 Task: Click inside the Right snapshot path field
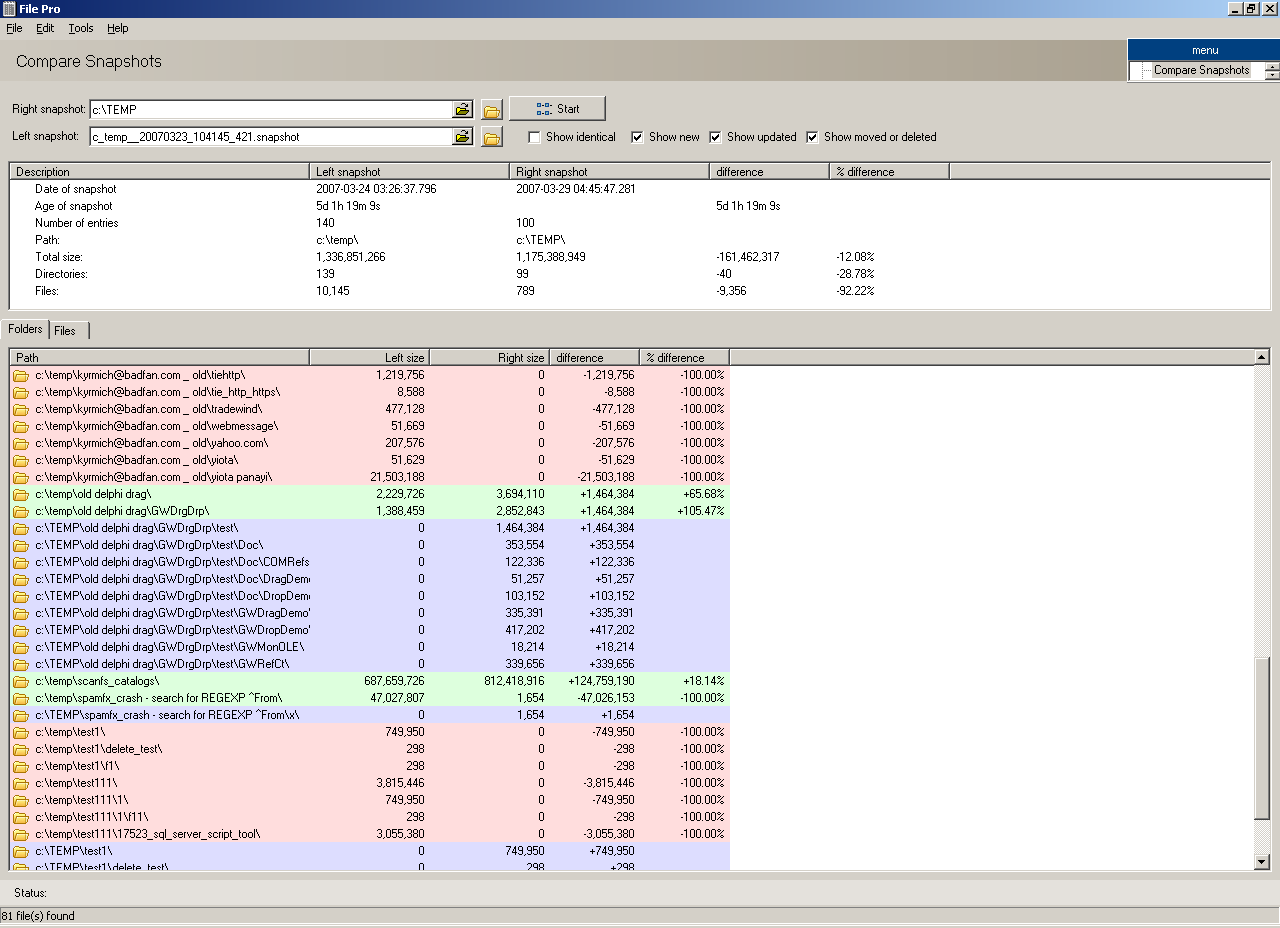[270, 108]
